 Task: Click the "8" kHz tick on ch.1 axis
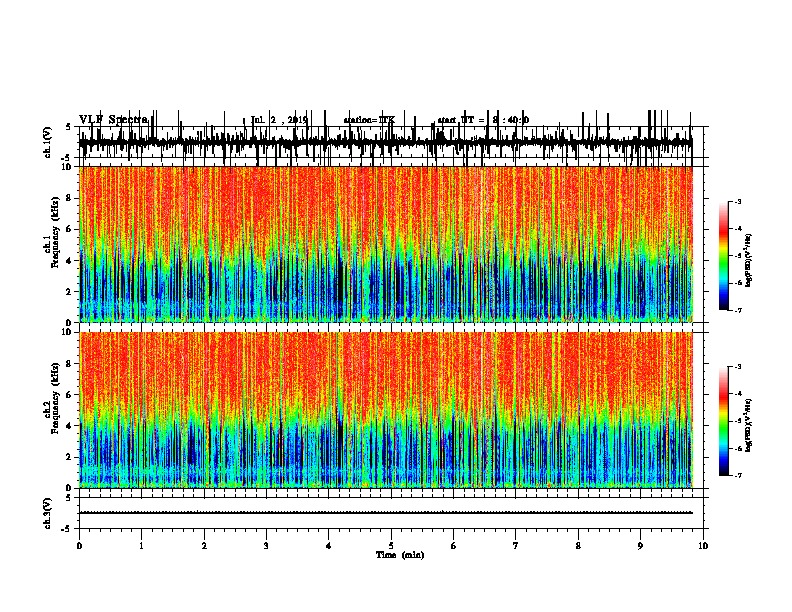pyautogui.click(x=69, y=198)
